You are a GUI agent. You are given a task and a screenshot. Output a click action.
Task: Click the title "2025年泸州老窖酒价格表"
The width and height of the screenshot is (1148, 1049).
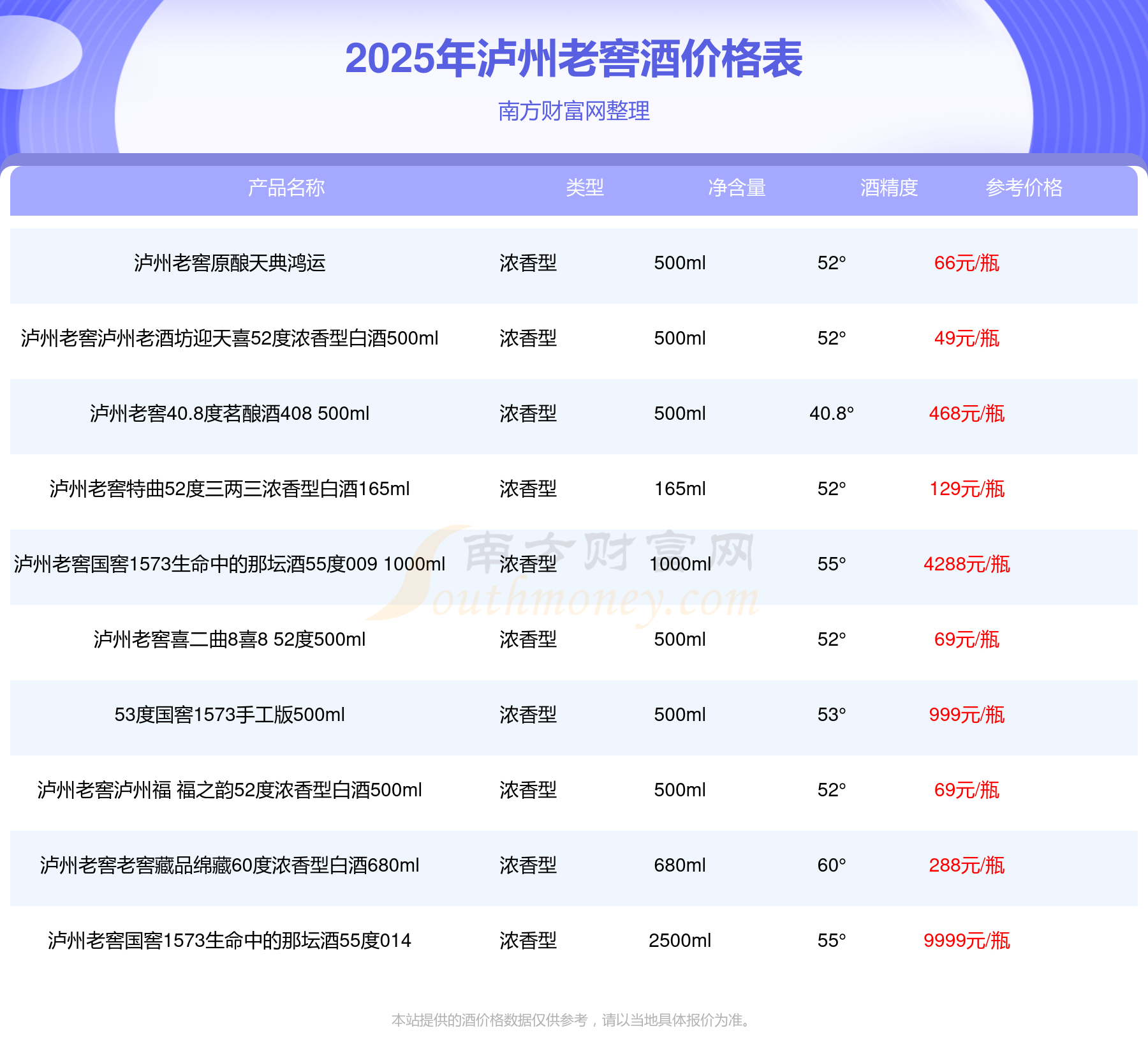[573, 59]
